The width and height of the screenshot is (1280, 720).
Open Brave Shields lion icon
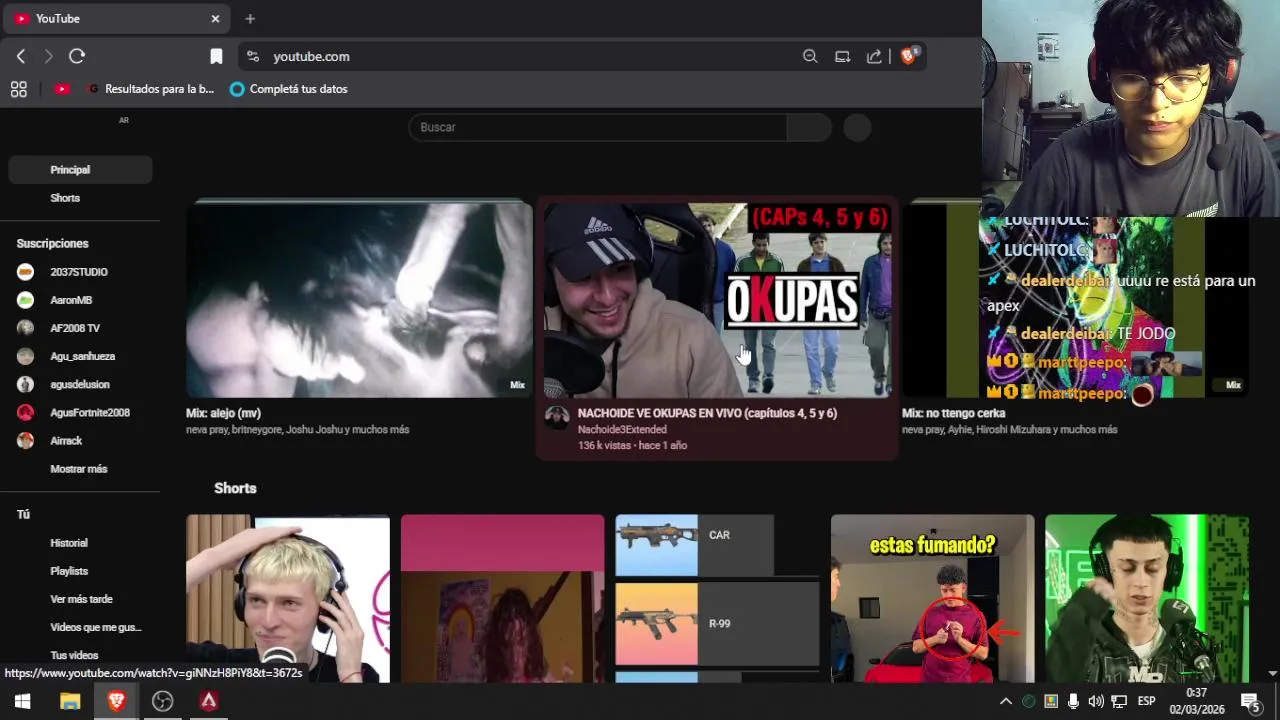[x=909, y=56]
